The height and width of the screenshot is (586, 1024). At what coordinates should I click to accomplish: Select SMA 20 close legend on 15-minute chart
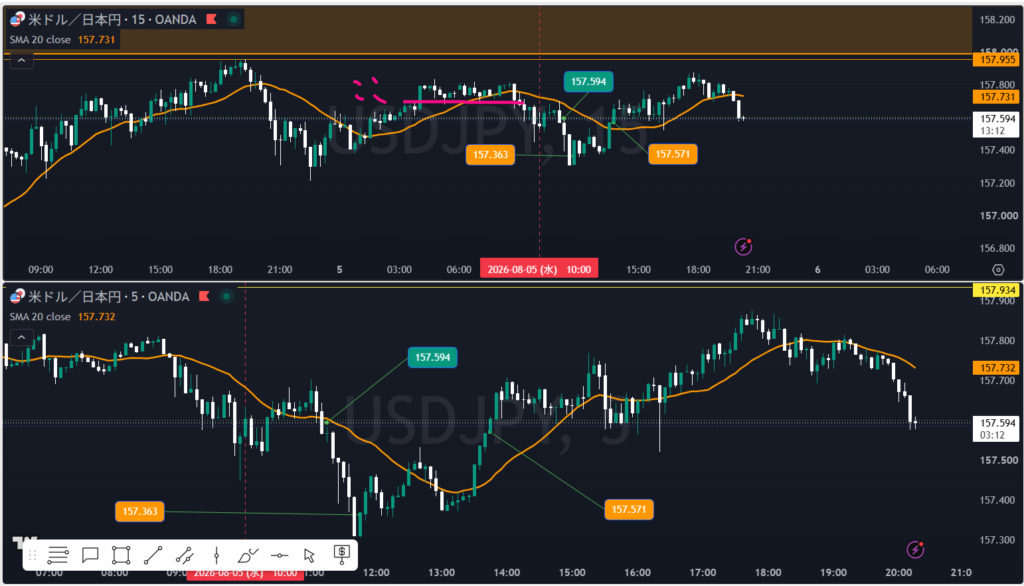click(x=40, y=39)
